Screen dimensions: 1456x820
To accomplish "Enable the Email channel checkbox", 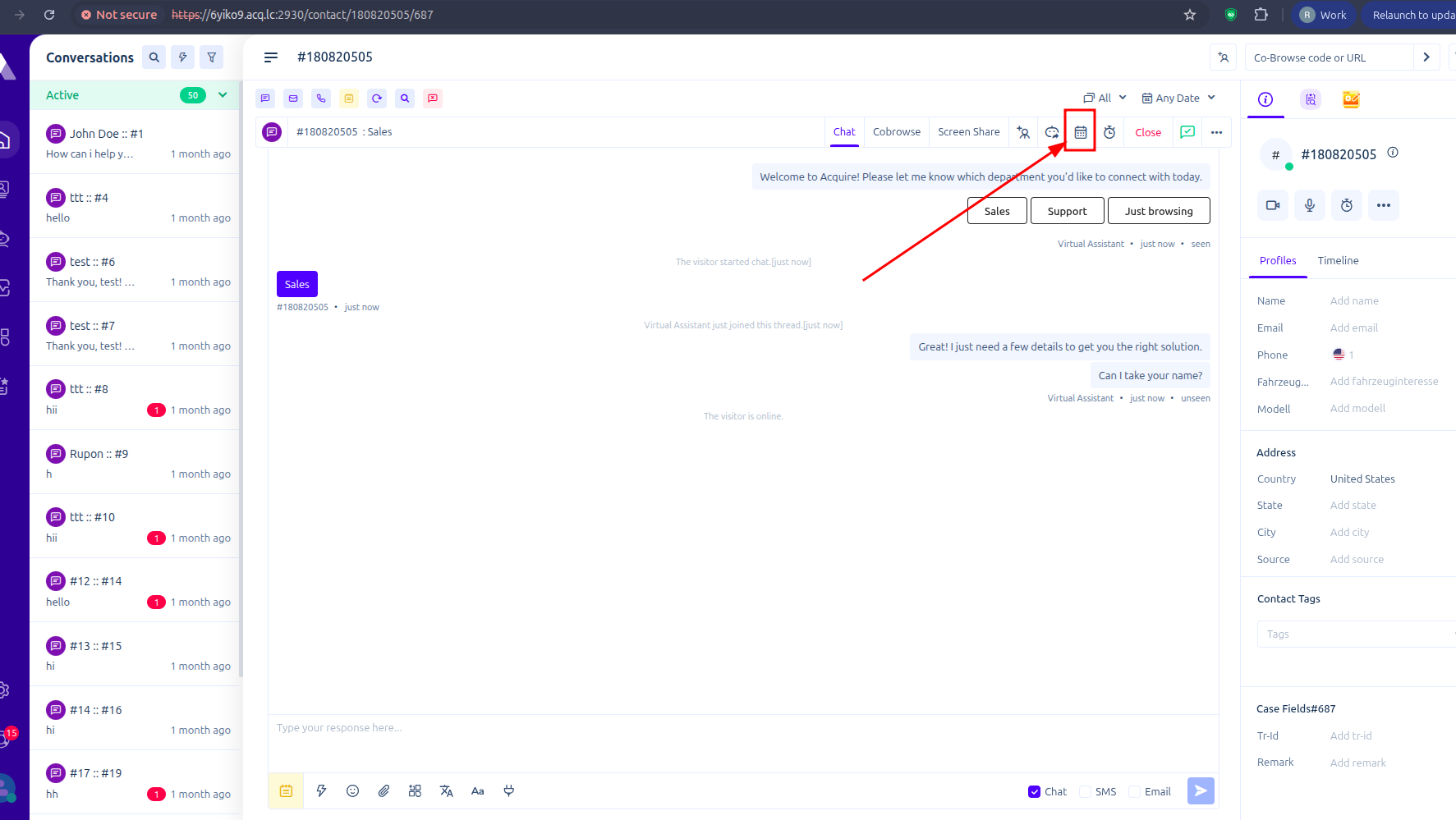I will point(1134,792).
